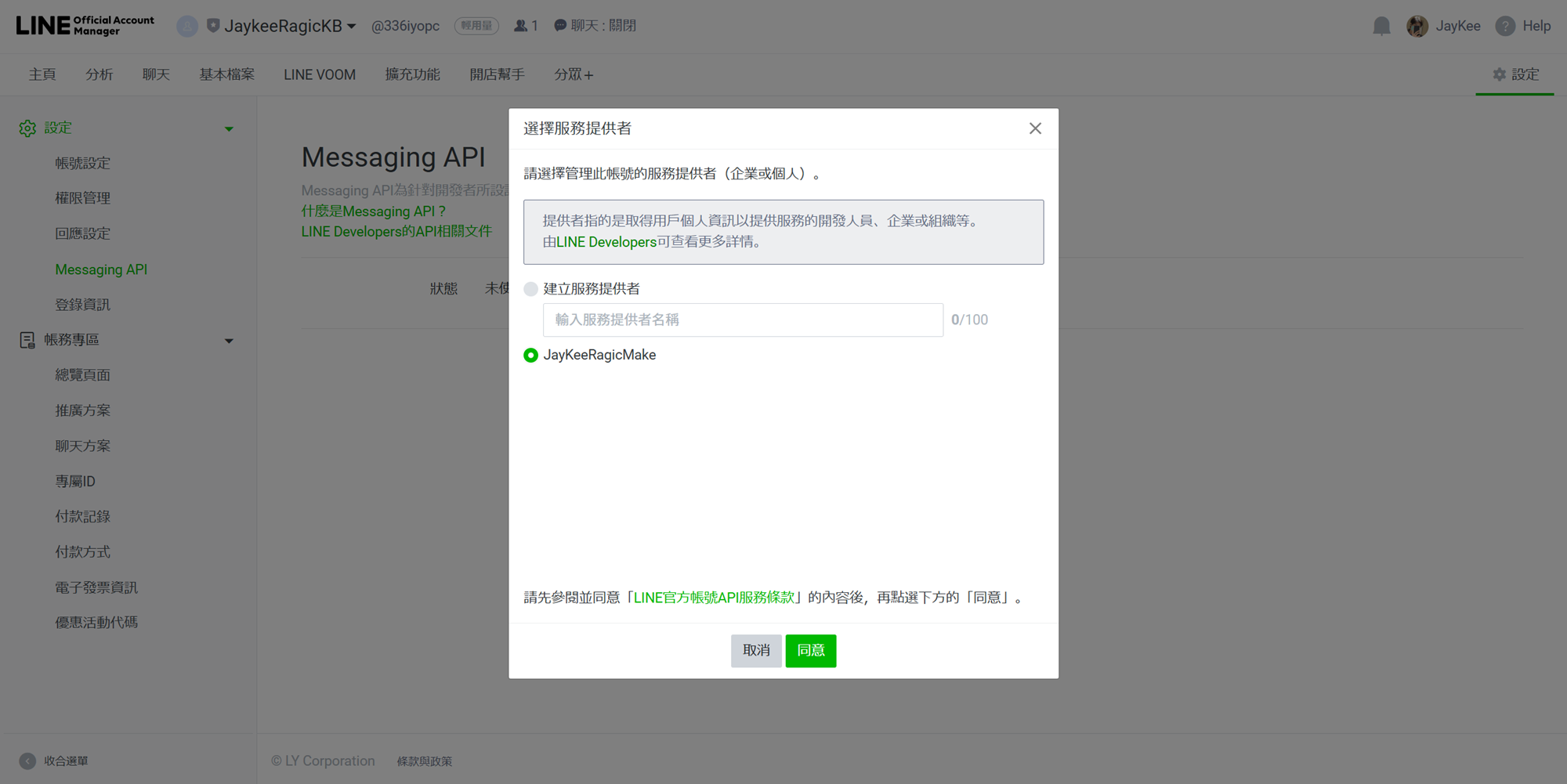Open 電子發票資訊 in the sidebar
The image size is (1567, 784).
[96, 587]
